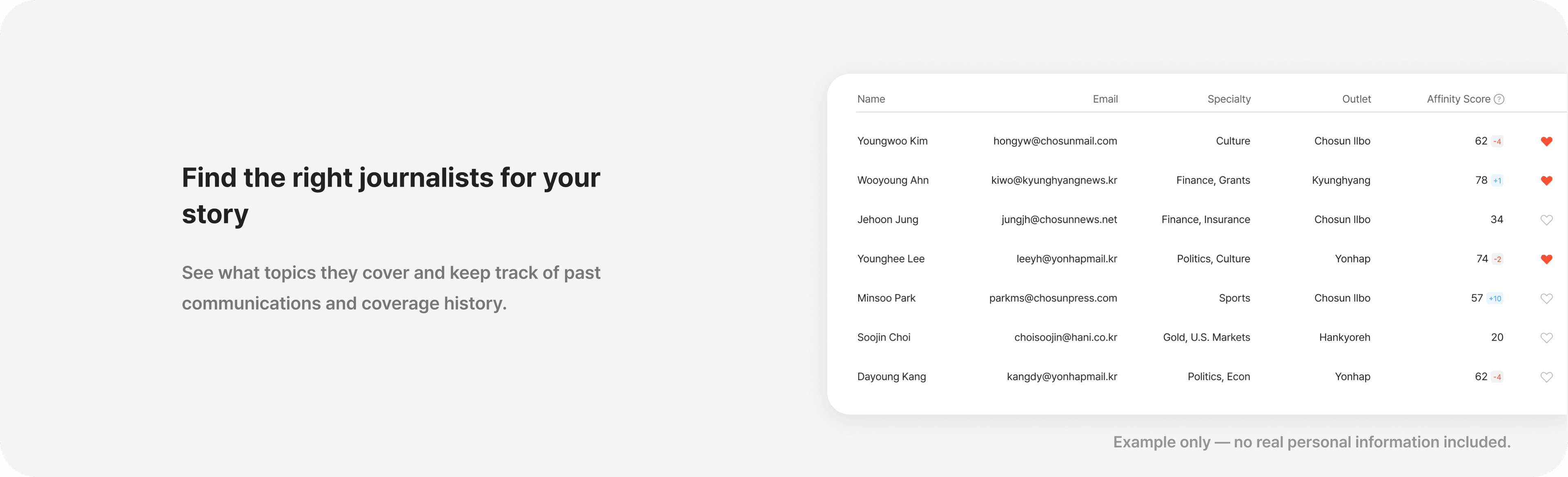The image size is (1568, 477).
Task: Favorite Jehoon Jung with heart icon
Action: [x=1546, y=220]
